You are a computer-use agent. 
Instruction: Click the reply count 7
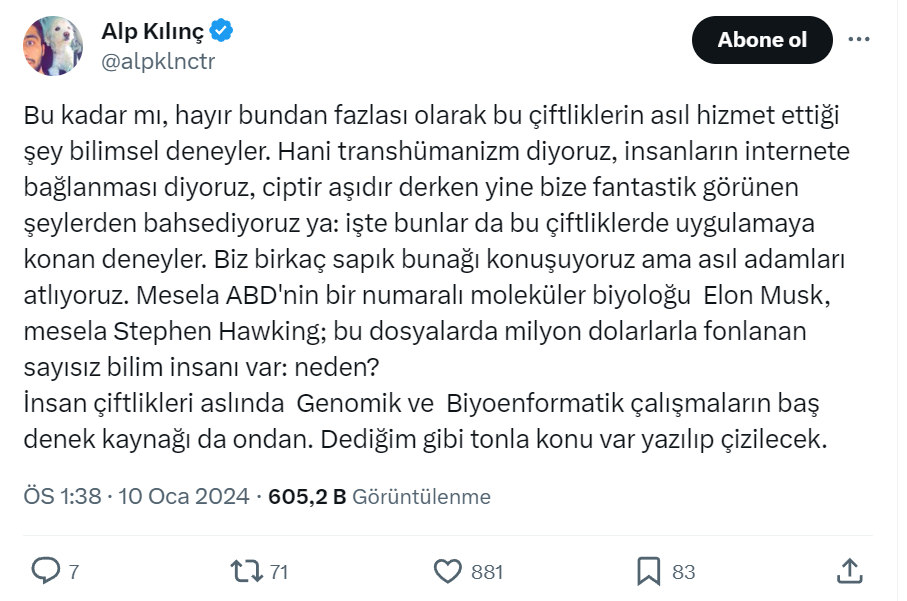coord(73,572)
